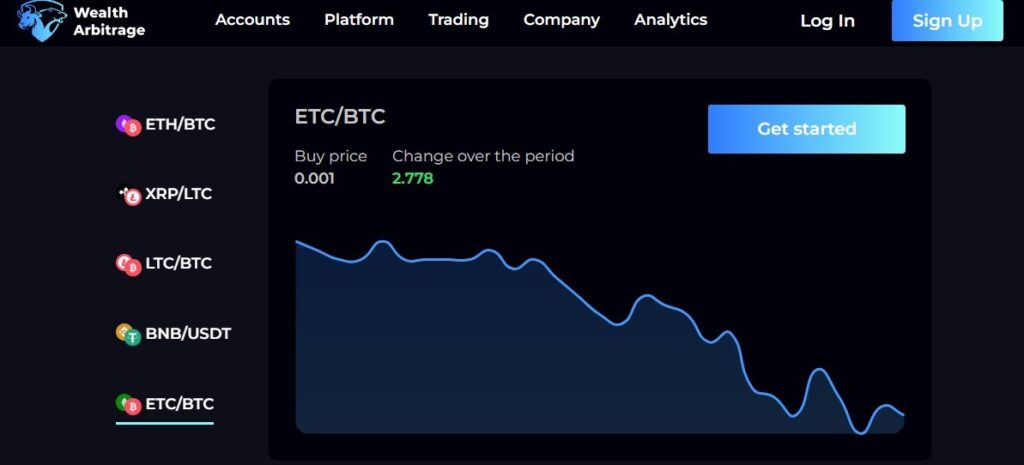
Task: Click the Log In link
Action: 827,21
